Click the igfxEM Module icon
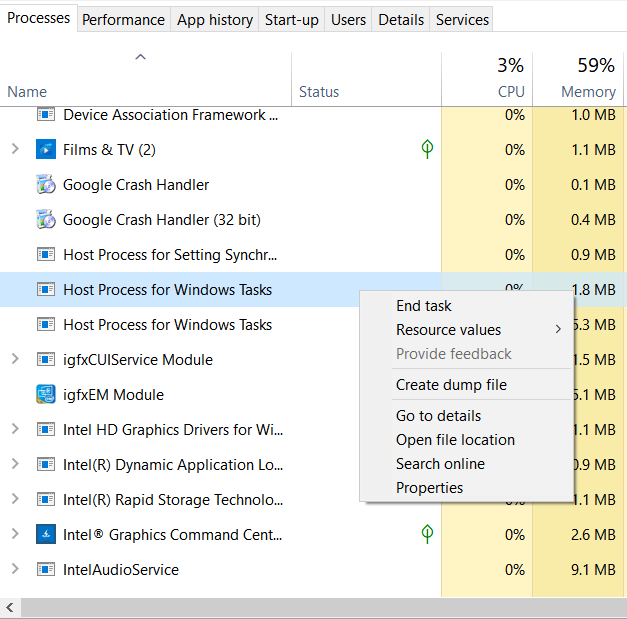 pyautogui.click(x=45, y=395)
